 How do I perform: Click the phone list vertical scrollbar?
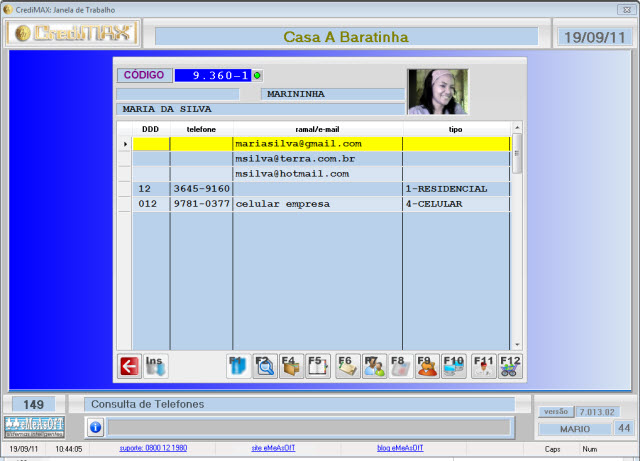click(517, 240)
